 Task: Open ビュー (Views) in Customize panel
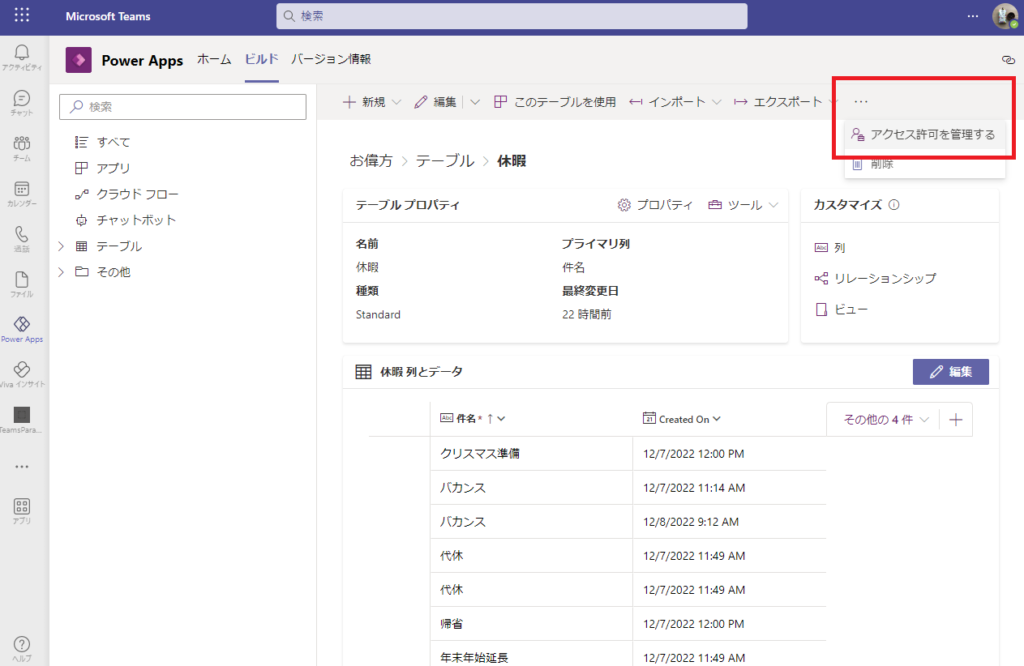(841, 309)
